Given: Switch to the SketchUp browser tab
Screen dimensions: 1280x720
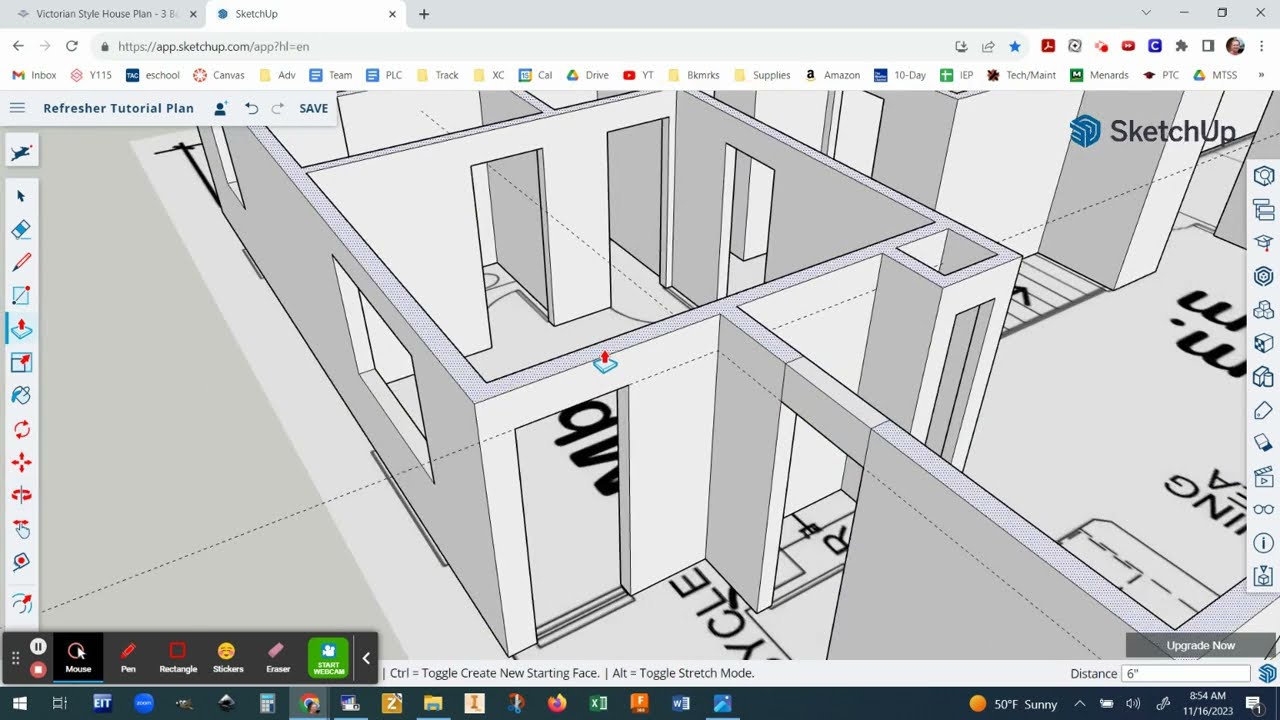Looking at the screenshot, I should 305,14.
